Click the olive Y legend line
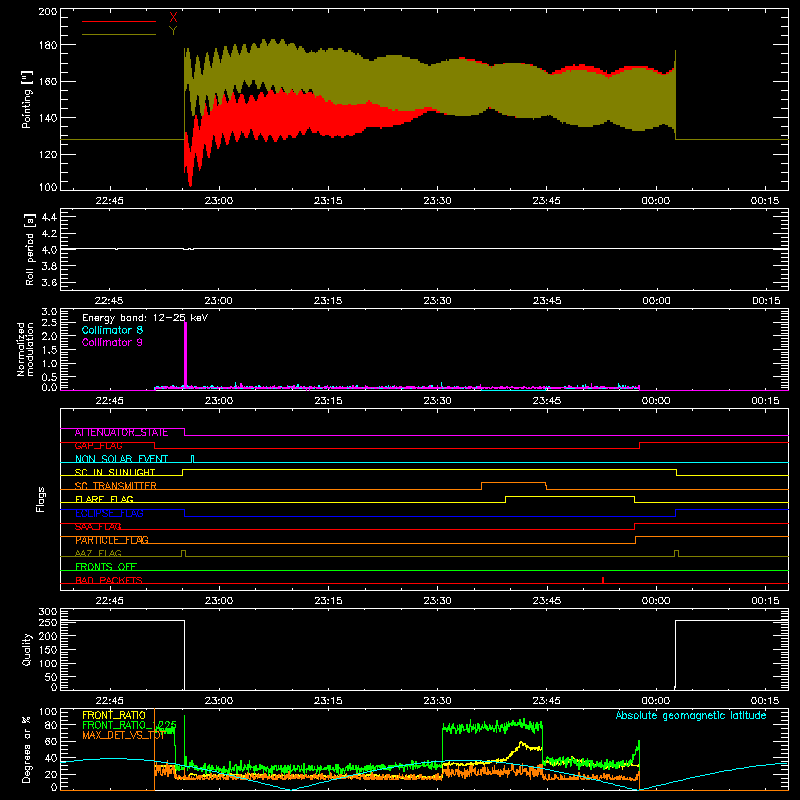Image resolution: width=800 pixels, height=800 pixels. tap(119, 34)
